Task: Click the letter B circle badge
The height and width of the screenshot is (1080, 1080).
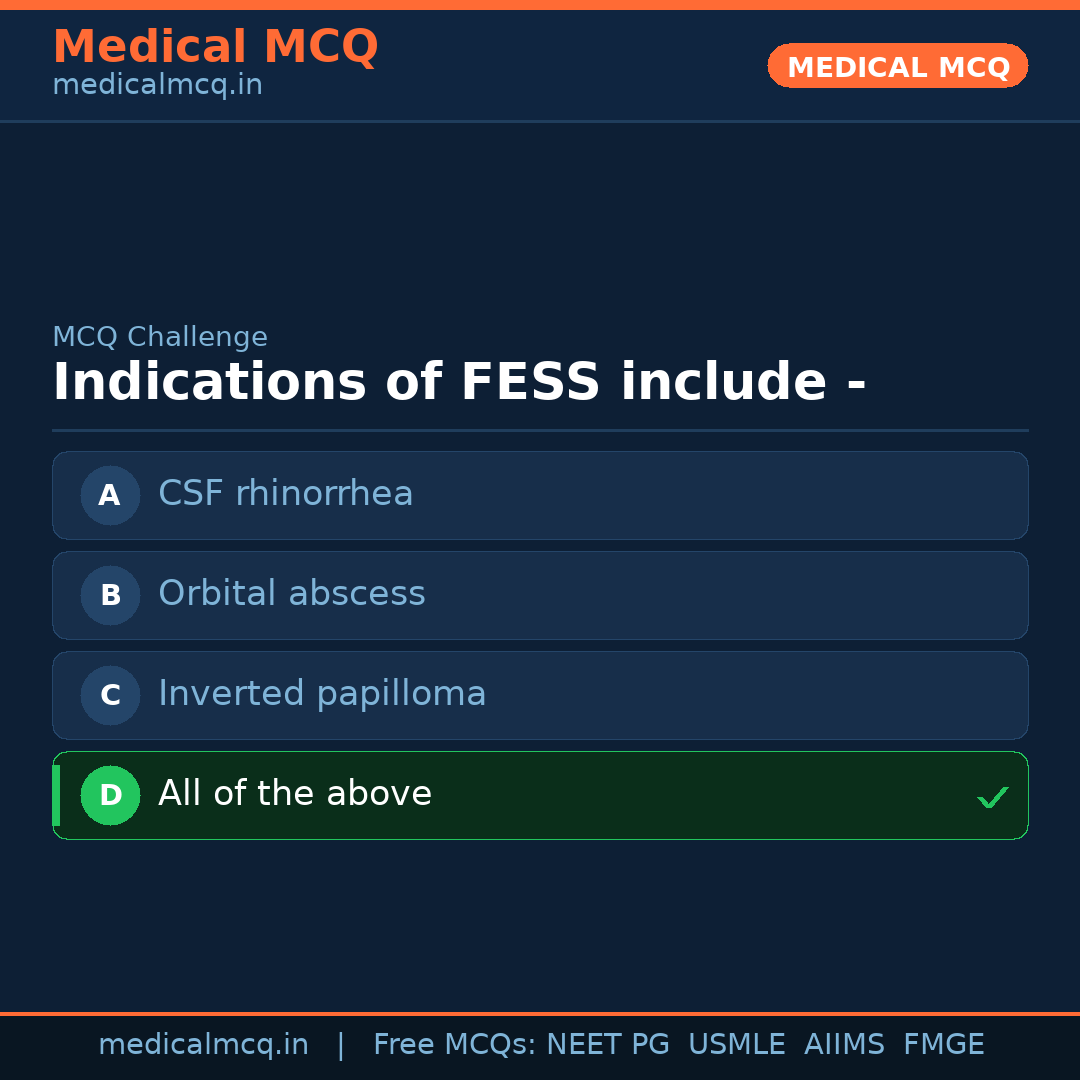Action: [x=110, y=595]
